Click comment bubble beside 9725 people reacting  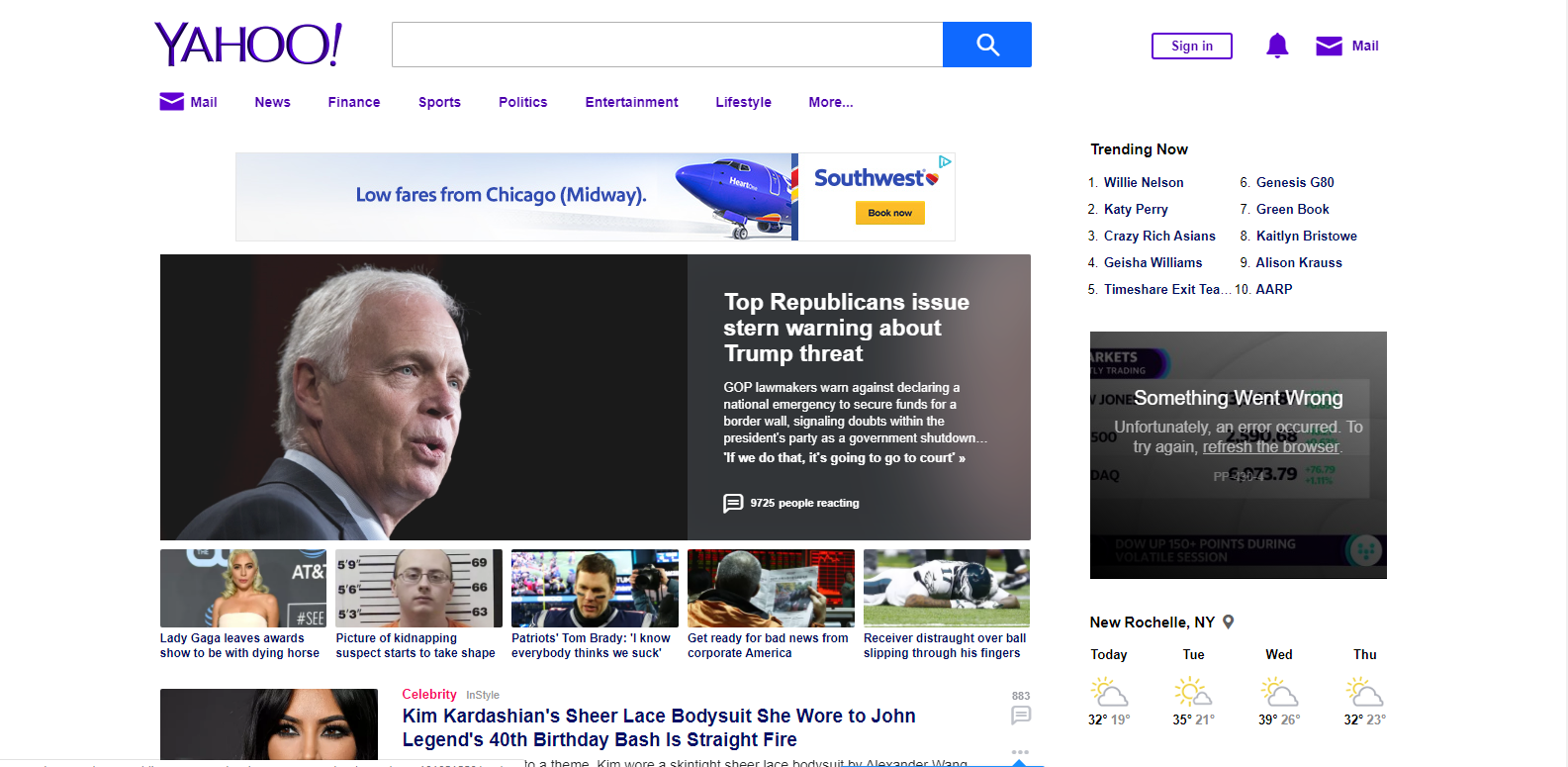pos(733,504)
